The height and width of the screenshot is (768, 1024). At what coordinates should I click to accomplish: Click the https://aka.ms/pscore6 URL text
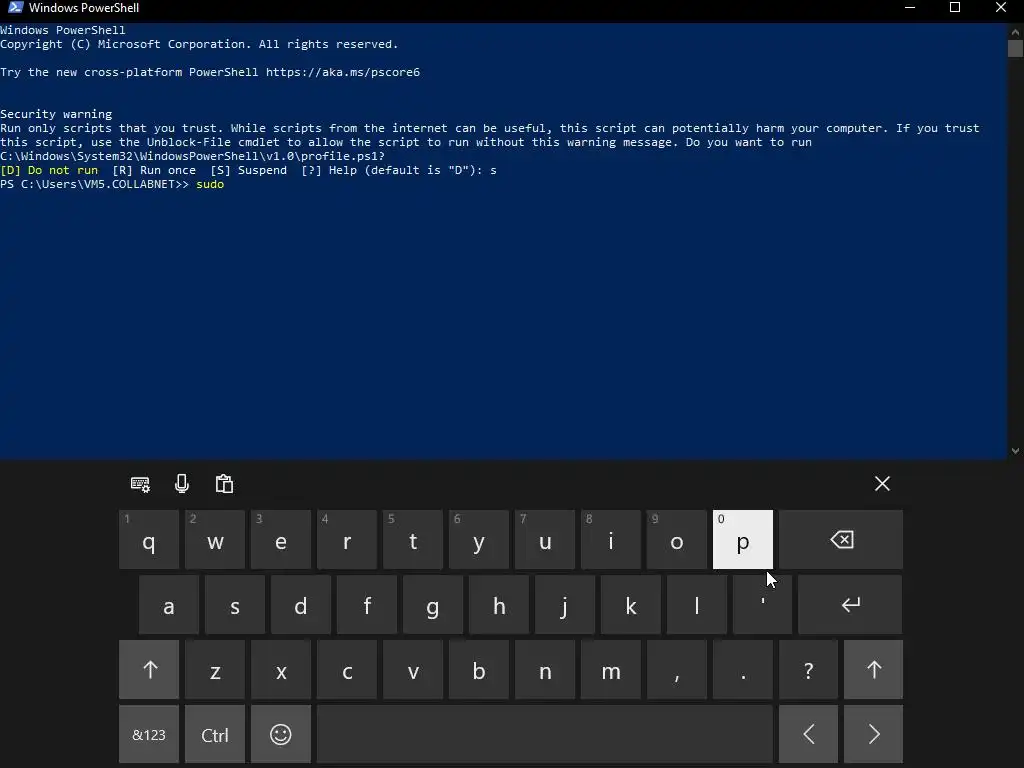point(343,72)
